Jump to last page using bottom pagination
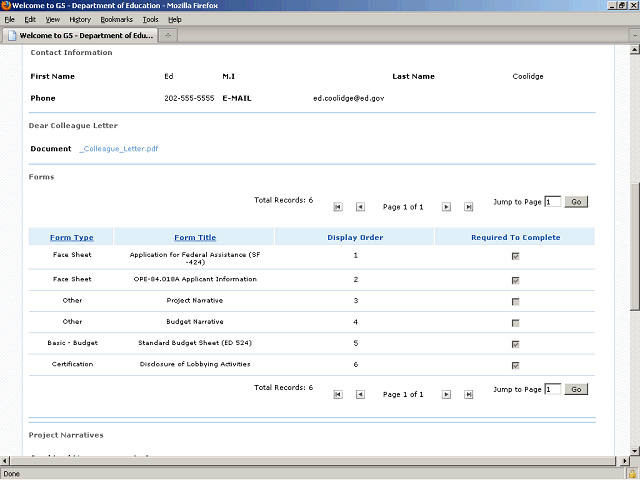 coord(468,394)
